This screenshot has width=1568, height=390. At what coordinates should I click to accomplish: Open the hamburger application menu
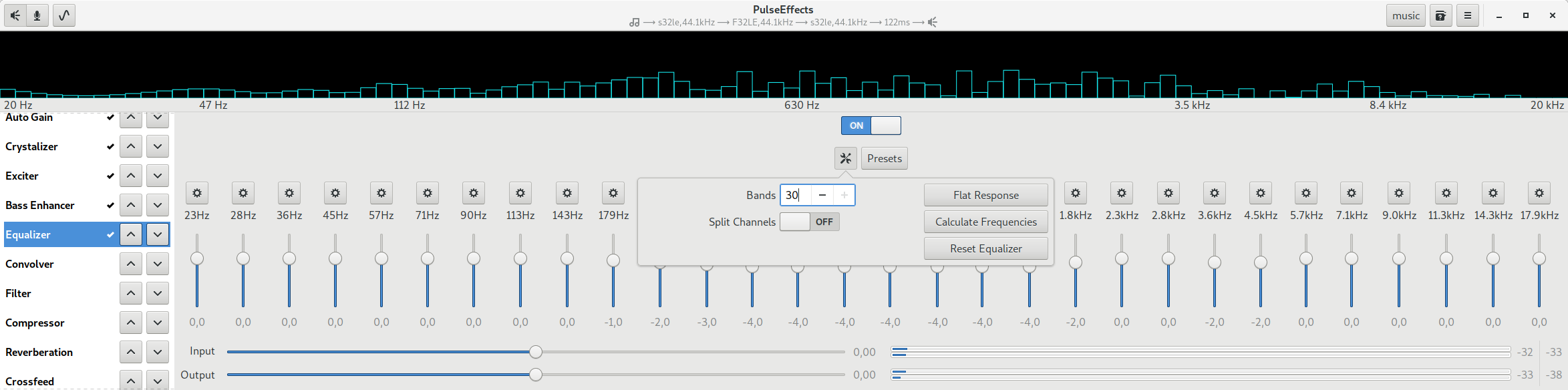[1468, 15]
